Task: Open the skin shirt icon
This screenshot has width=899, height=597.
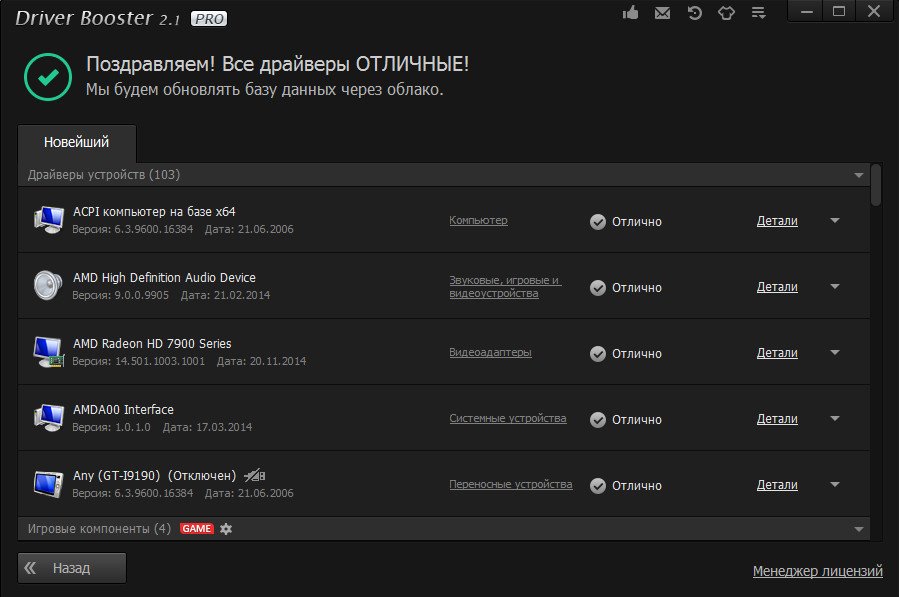Action: click(726, 13)
